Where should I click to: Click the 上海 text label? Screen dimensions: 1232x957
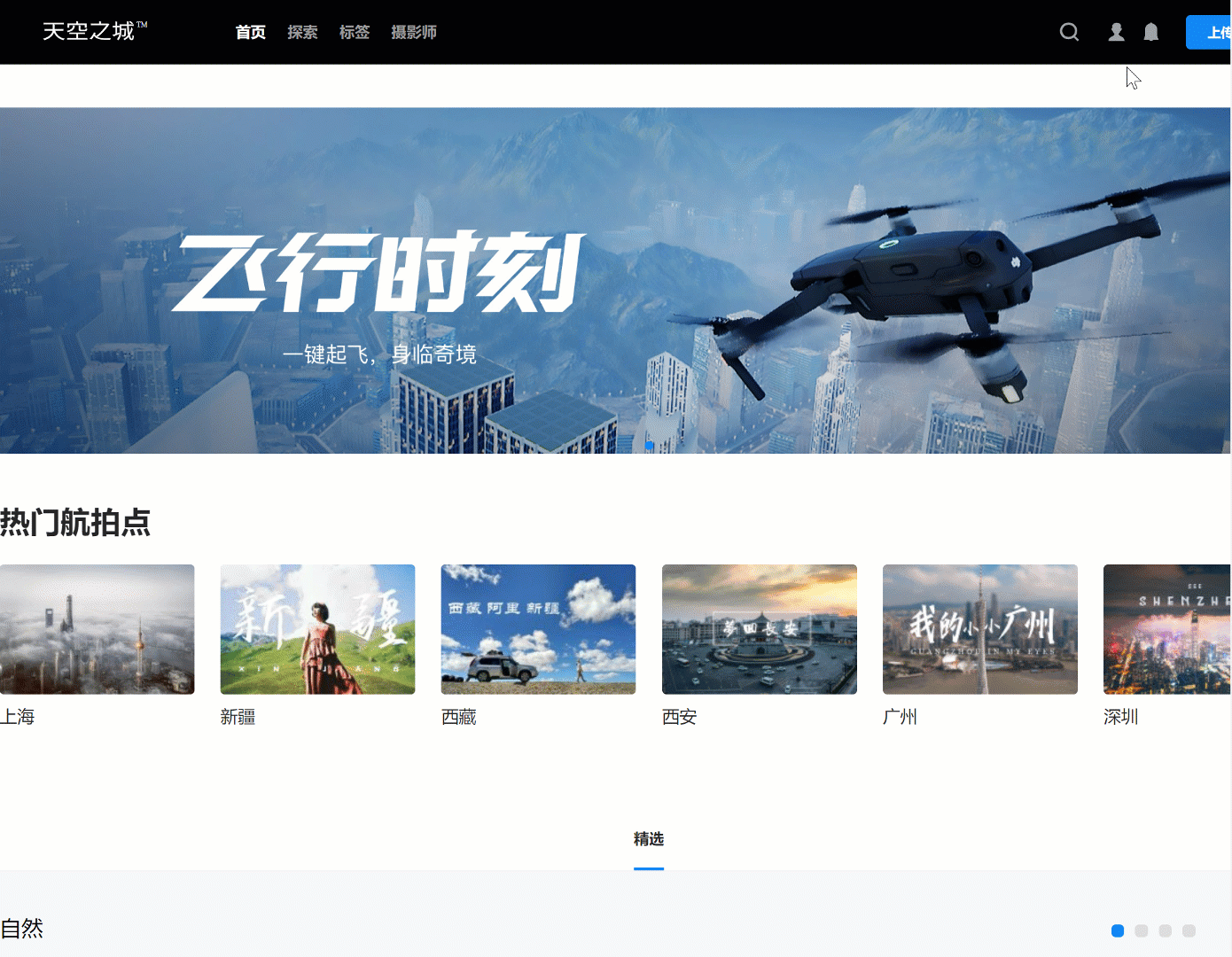coord(17,717)
